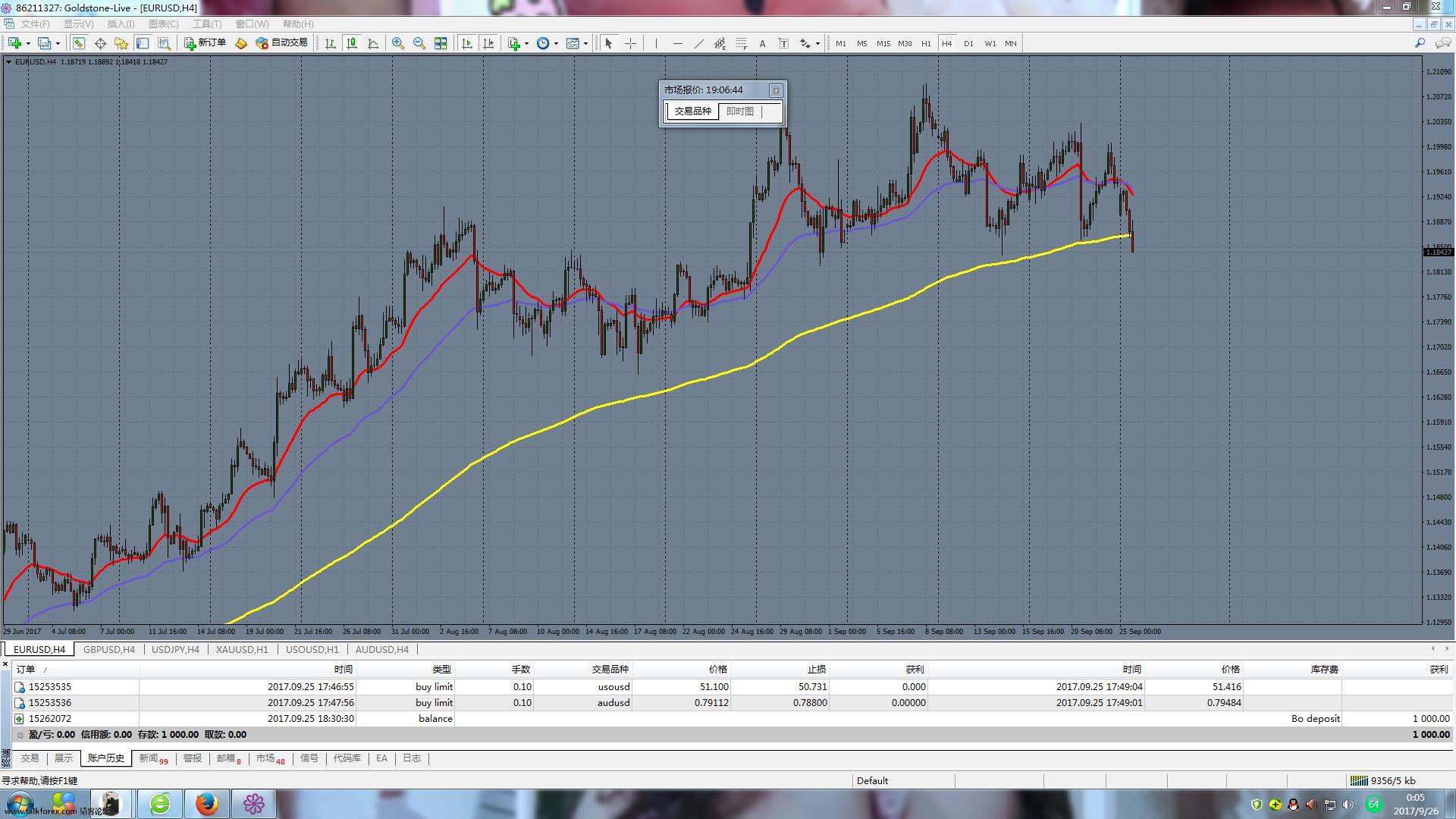
Task: Open the Profiles toolbar icon
Action: [45, 43]
